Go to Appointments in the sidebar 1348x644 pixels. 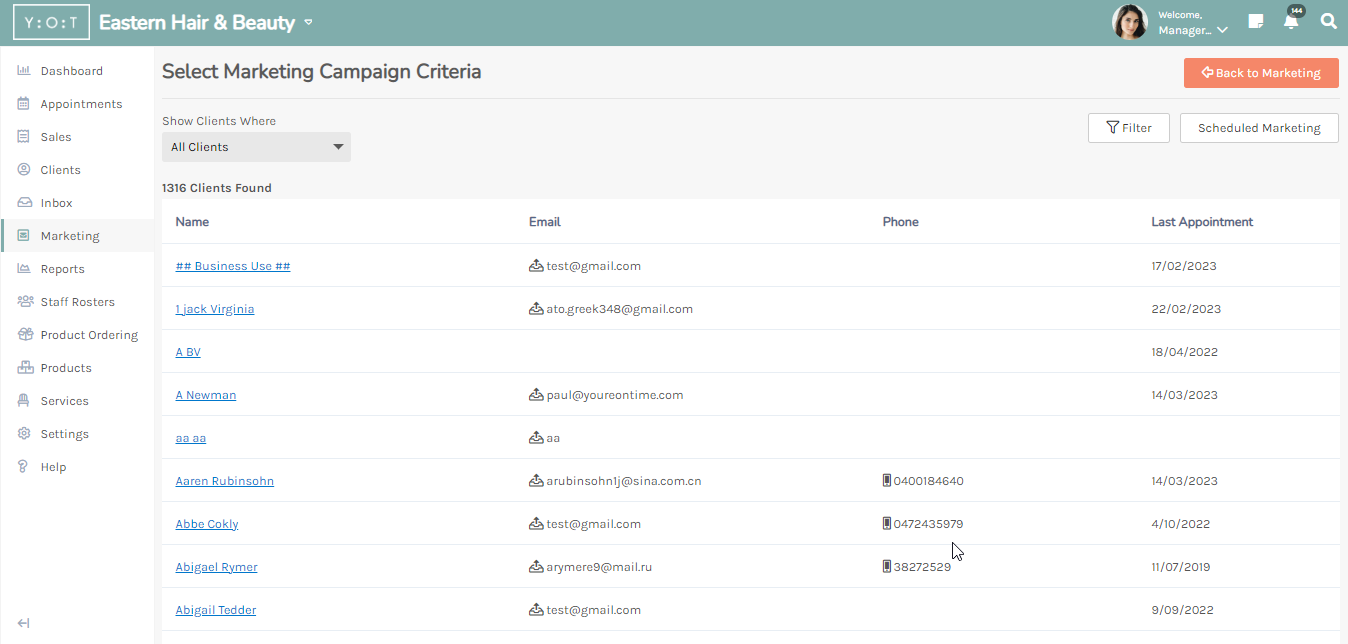click(x=81, y=104)
